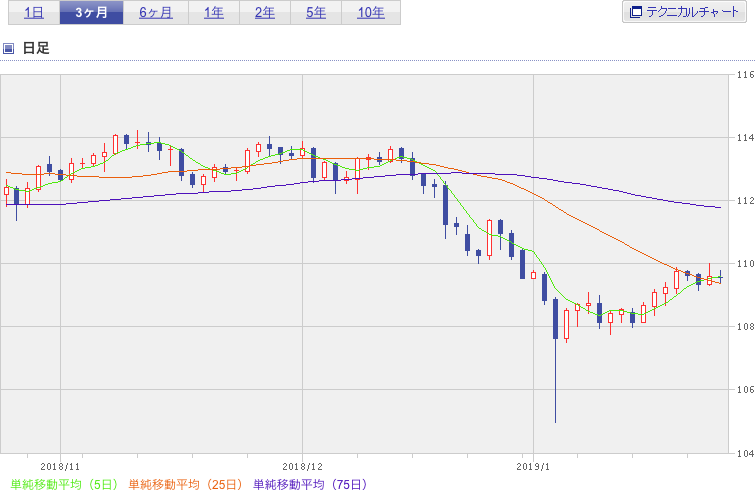Viewport: 755px width, 493px height.
Task: Click the 2019/1 axis label
Action: click(533, 467)
